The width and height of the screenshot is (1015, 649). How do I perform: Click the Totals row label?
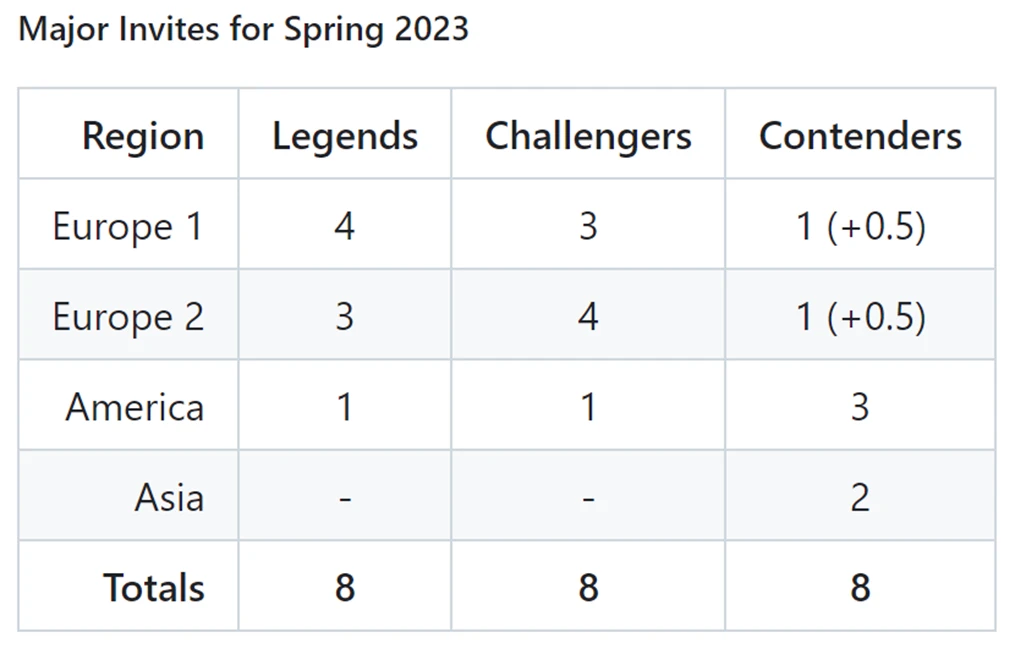pyautogui.click(x=153, y=588)
